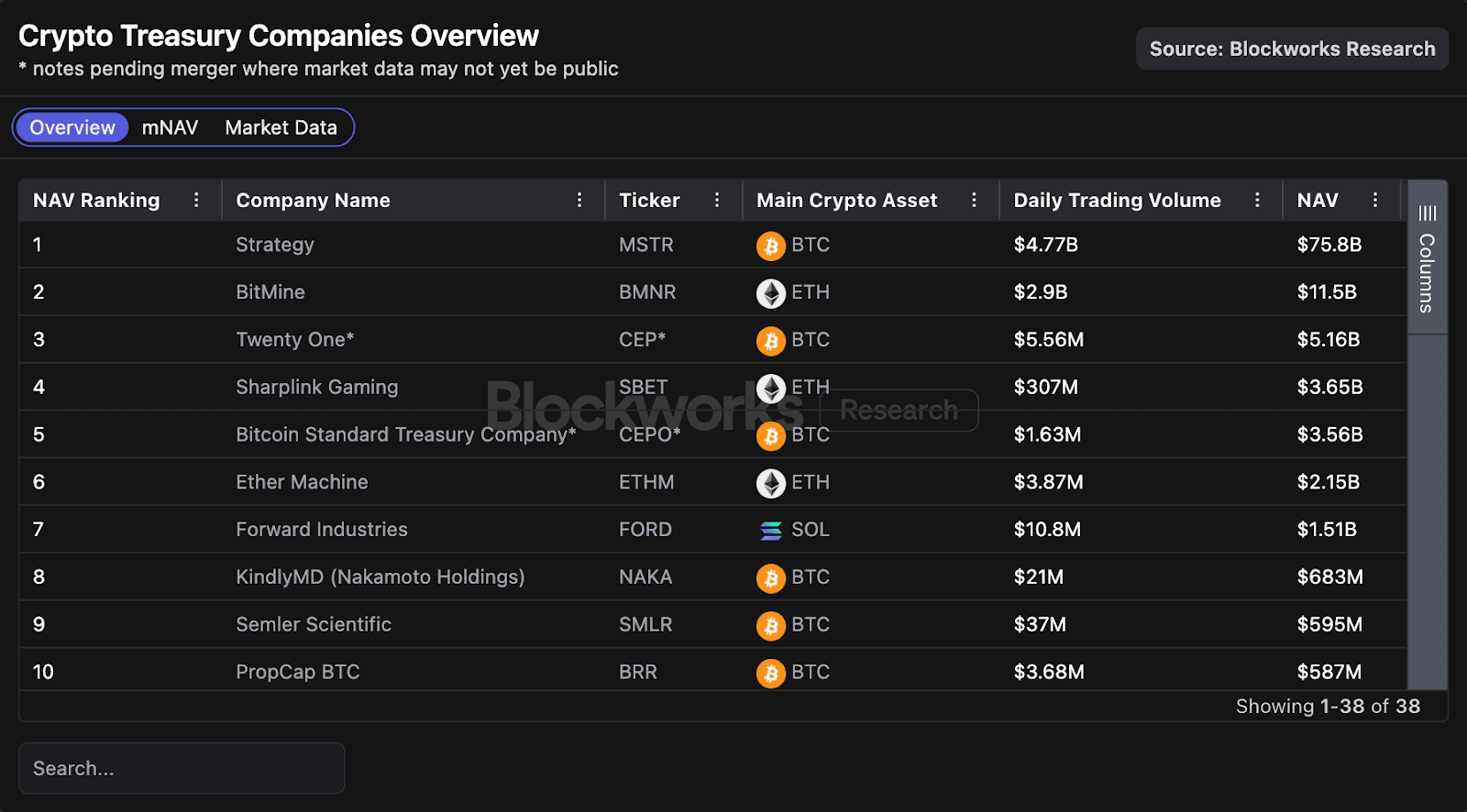This screenshot has width=1467, height=812.
Task: Click the Source: Blockworks Research badge
Action: pos(1292,49)
